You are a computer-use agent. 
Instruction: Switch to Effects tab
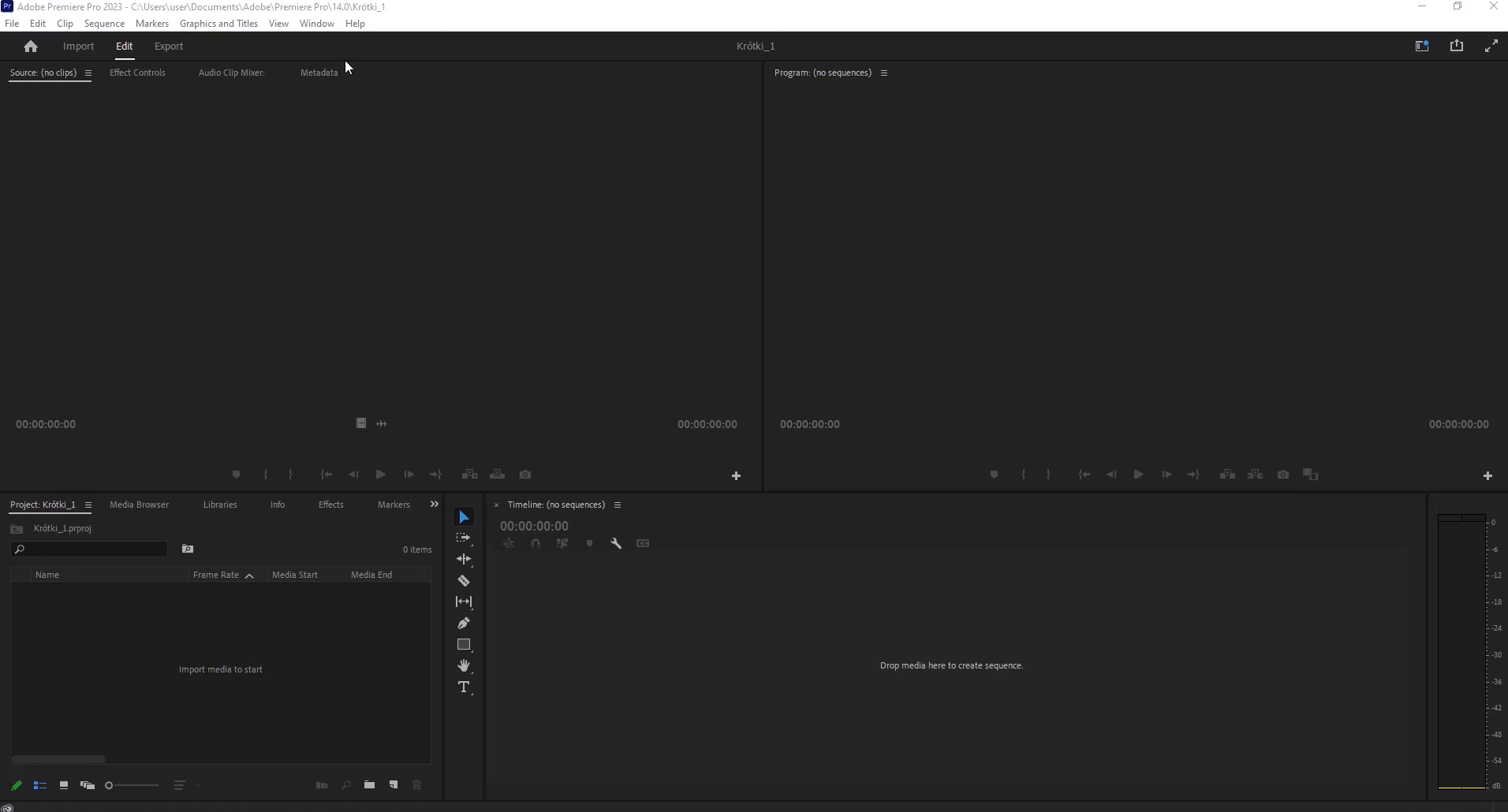[x=330, y=505]
